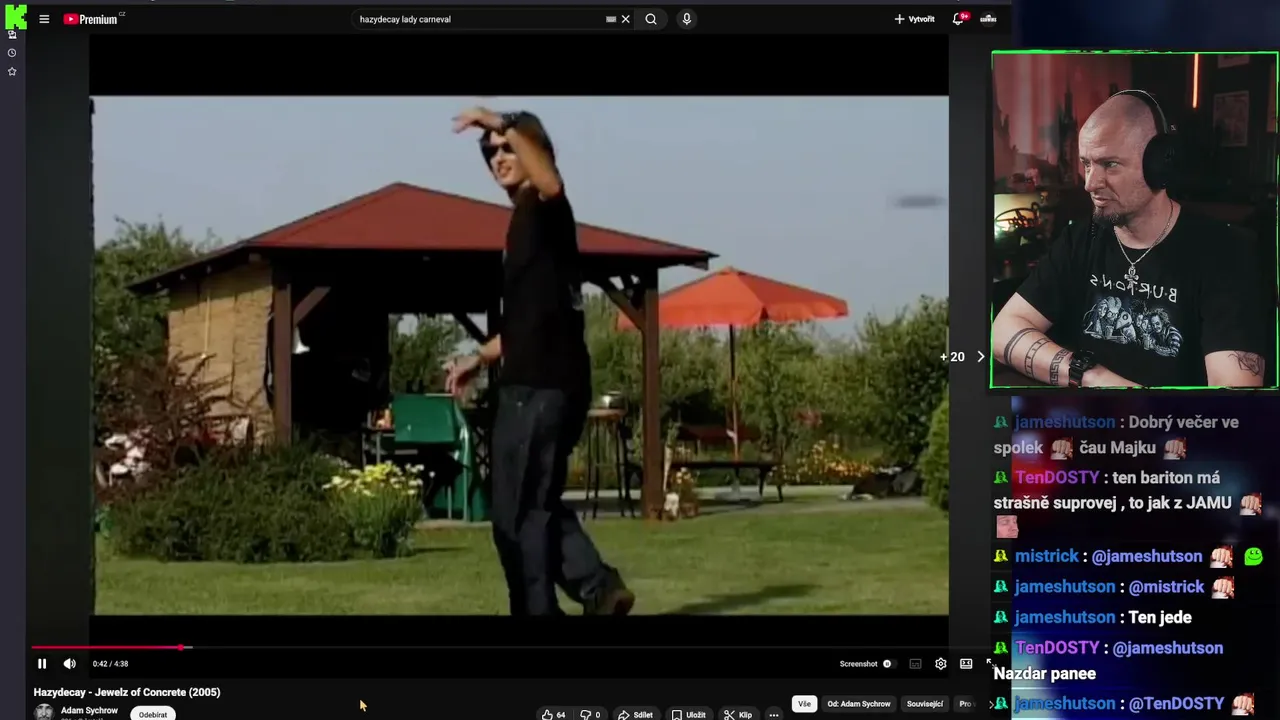Click the Sdílet share button
The width and height of the screenshot is (1280, 720).
pyautogui.click(x=635, y=715)
